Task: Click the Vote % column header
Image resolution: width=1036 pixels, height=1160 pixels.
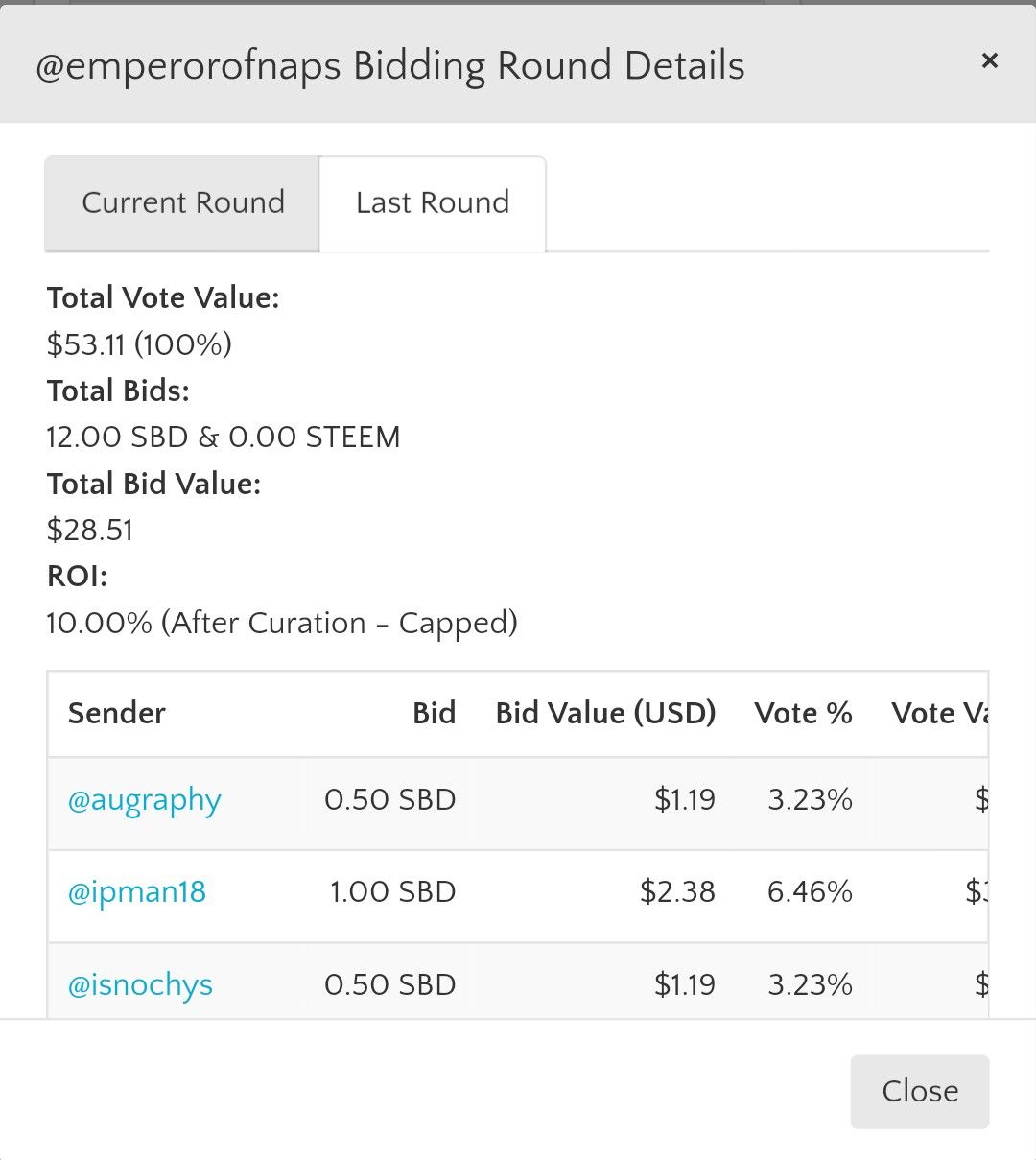Action: tap(803, 713)
